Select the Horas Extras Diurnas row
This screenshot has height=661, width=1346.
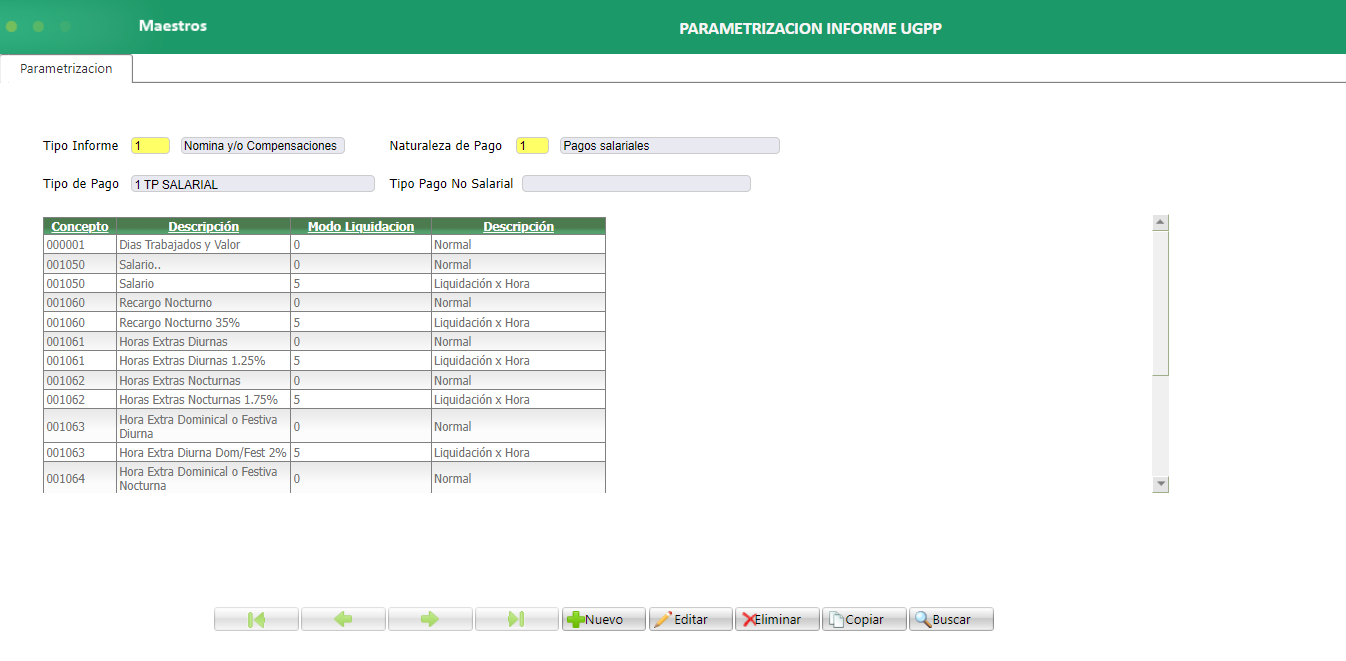(324, 342)
